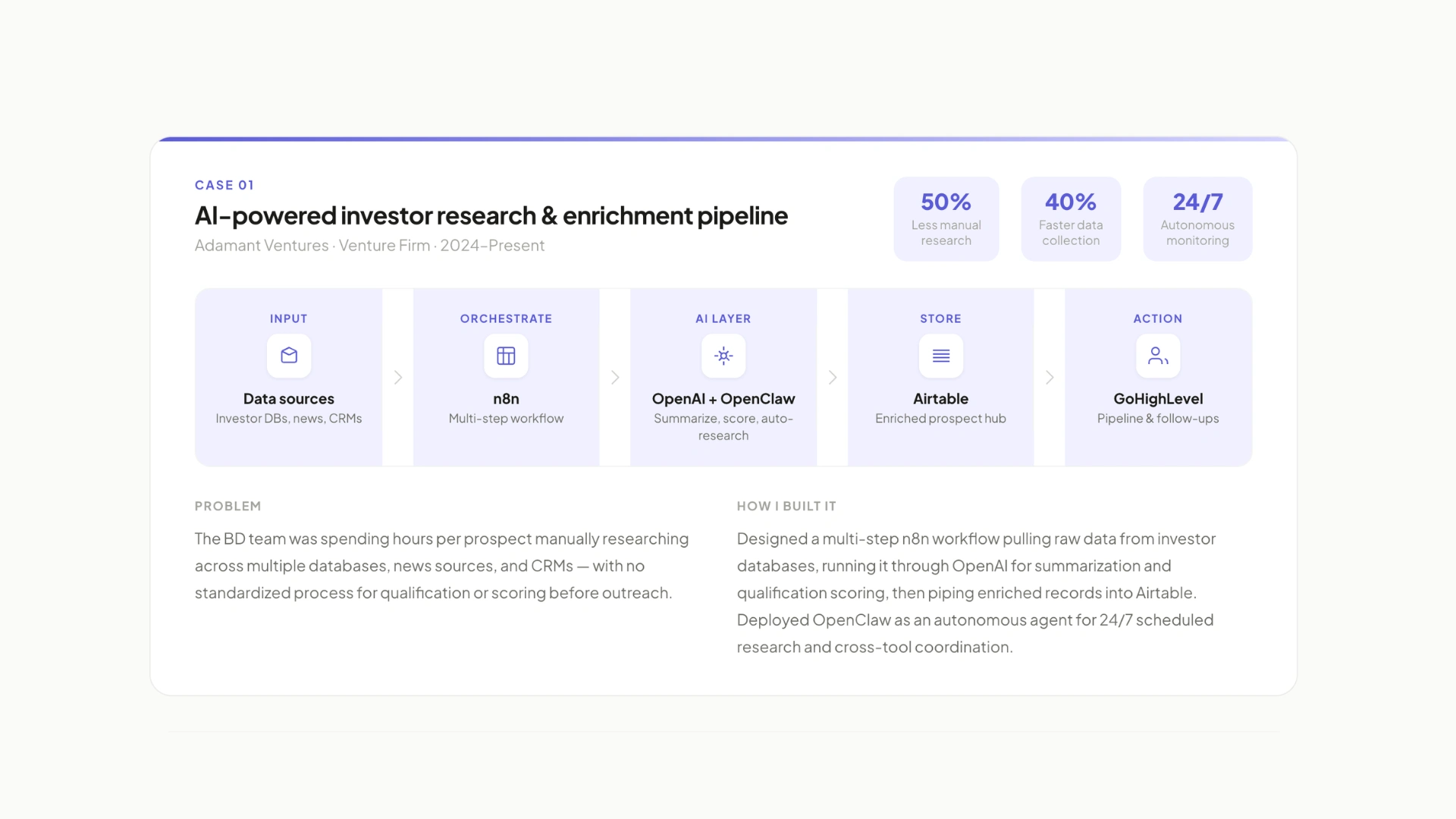Click the Enriched prospect hub description
Screen dimensions: 1456x819
[x=940, y=419]
